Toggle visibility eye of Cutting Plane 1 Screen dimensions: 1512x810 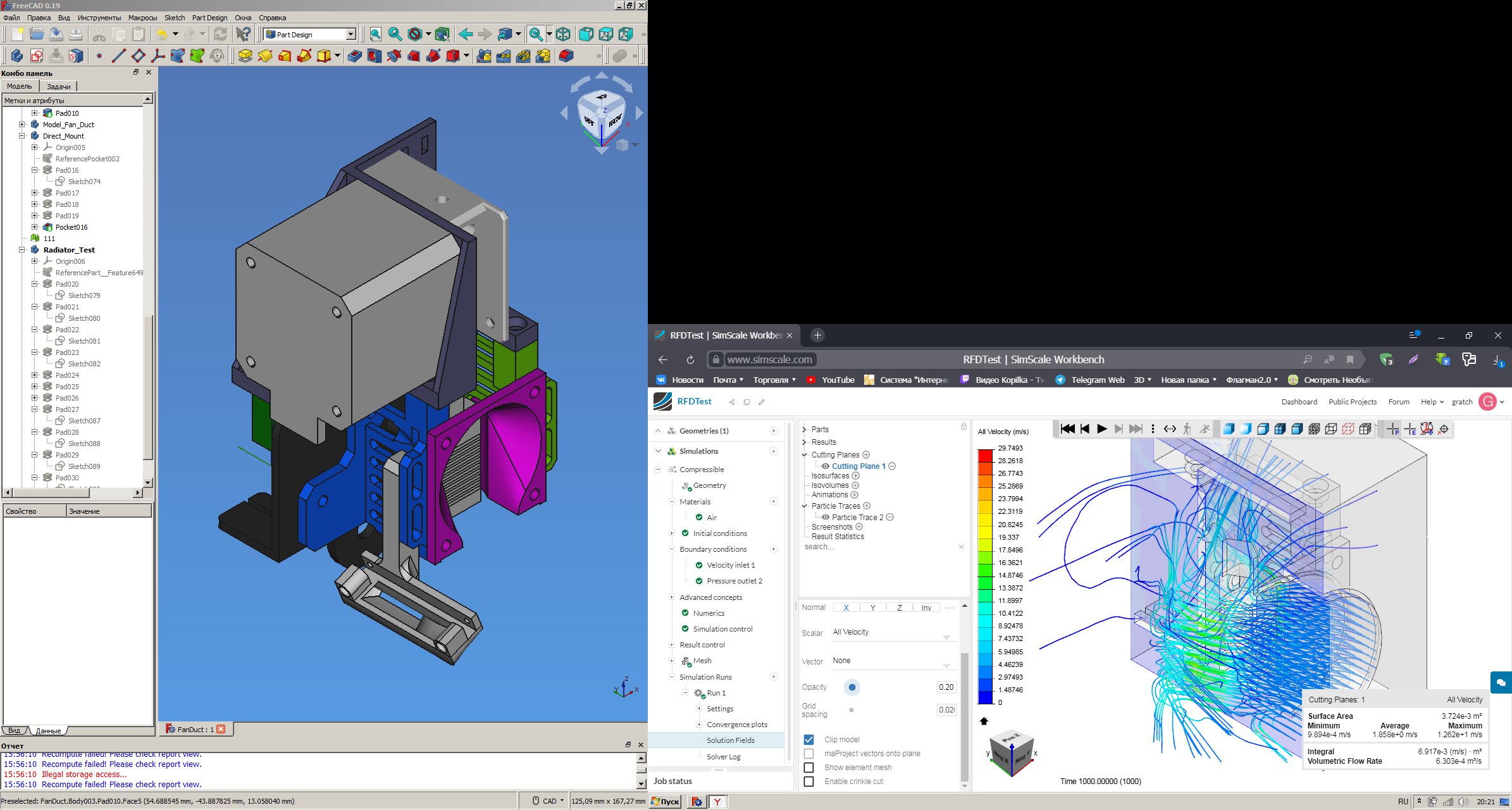pos(826,466)
